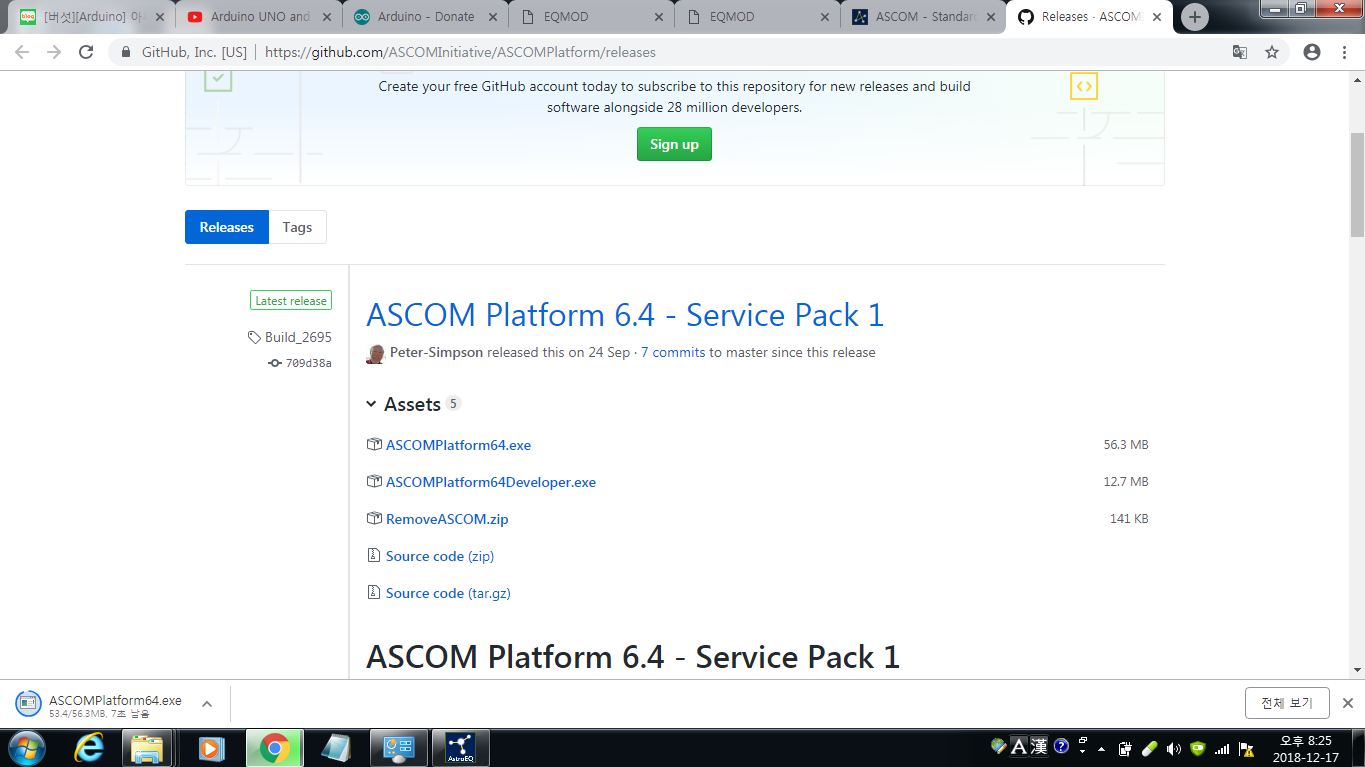Open the Windows Start menu

coord(25,747)
